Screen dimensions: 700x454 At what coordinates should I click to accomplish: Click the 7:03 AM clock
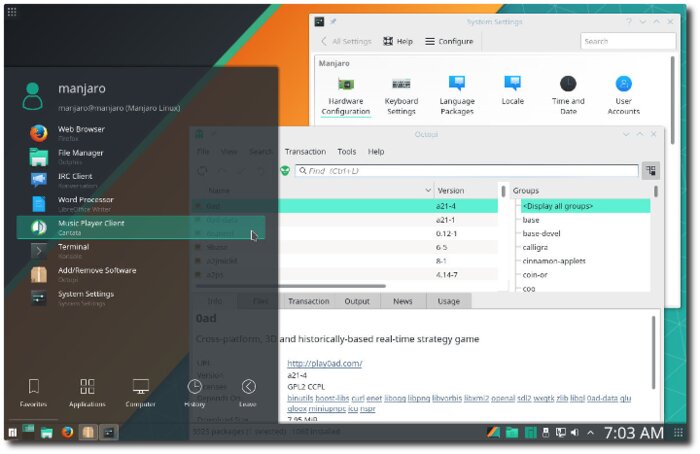point(634,433)
